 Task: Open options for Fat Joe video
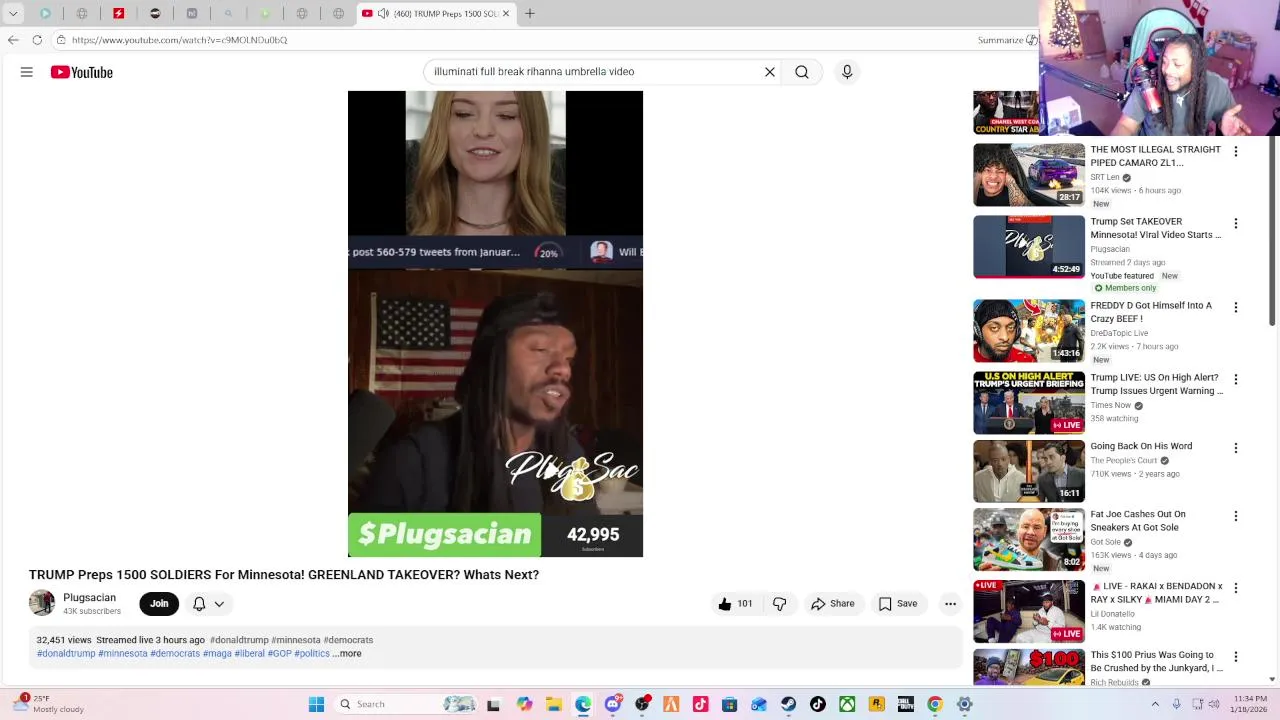[x=1236, y=516]
